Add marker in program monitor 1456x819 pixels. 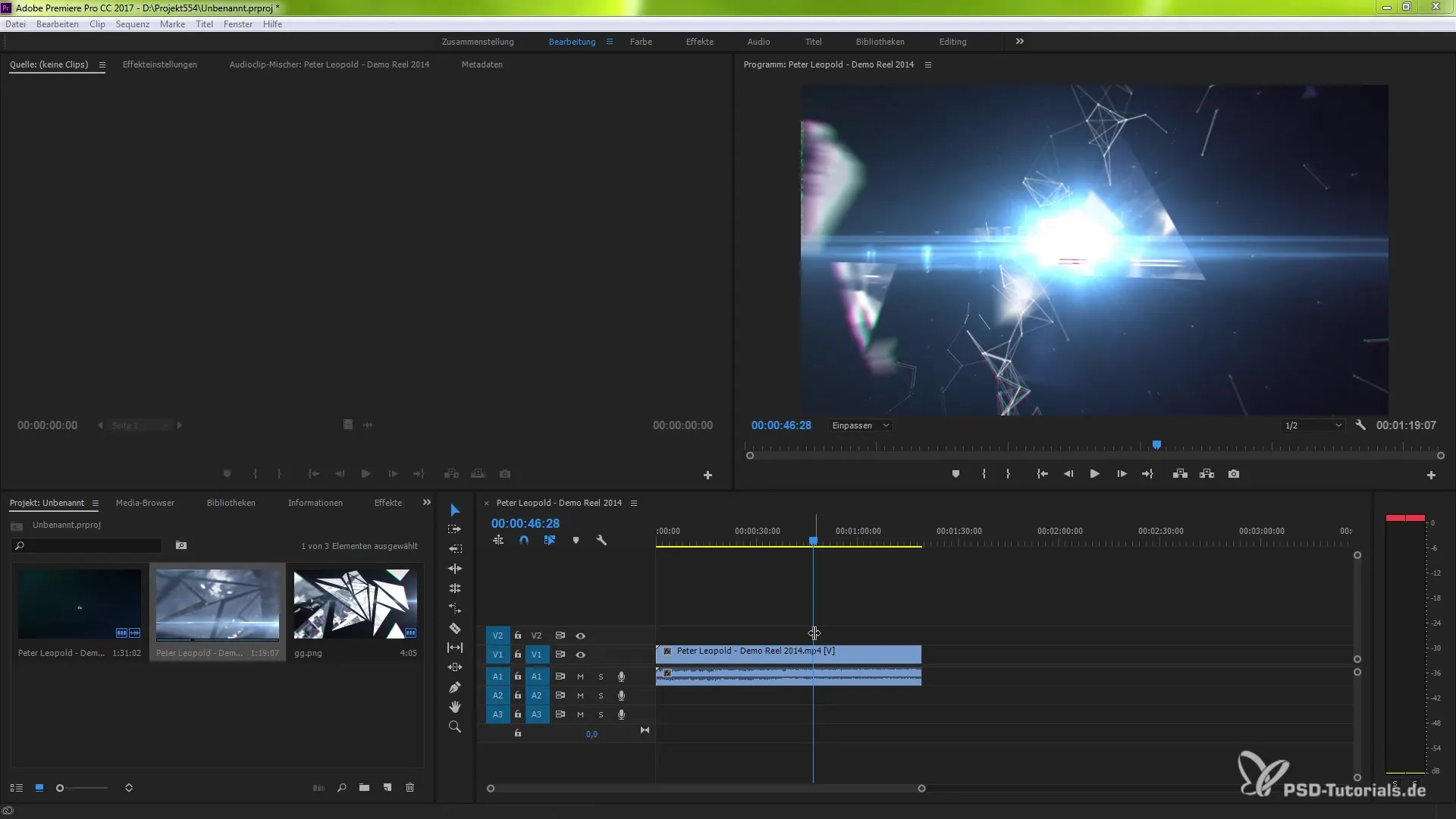click(x=955, y=474)
